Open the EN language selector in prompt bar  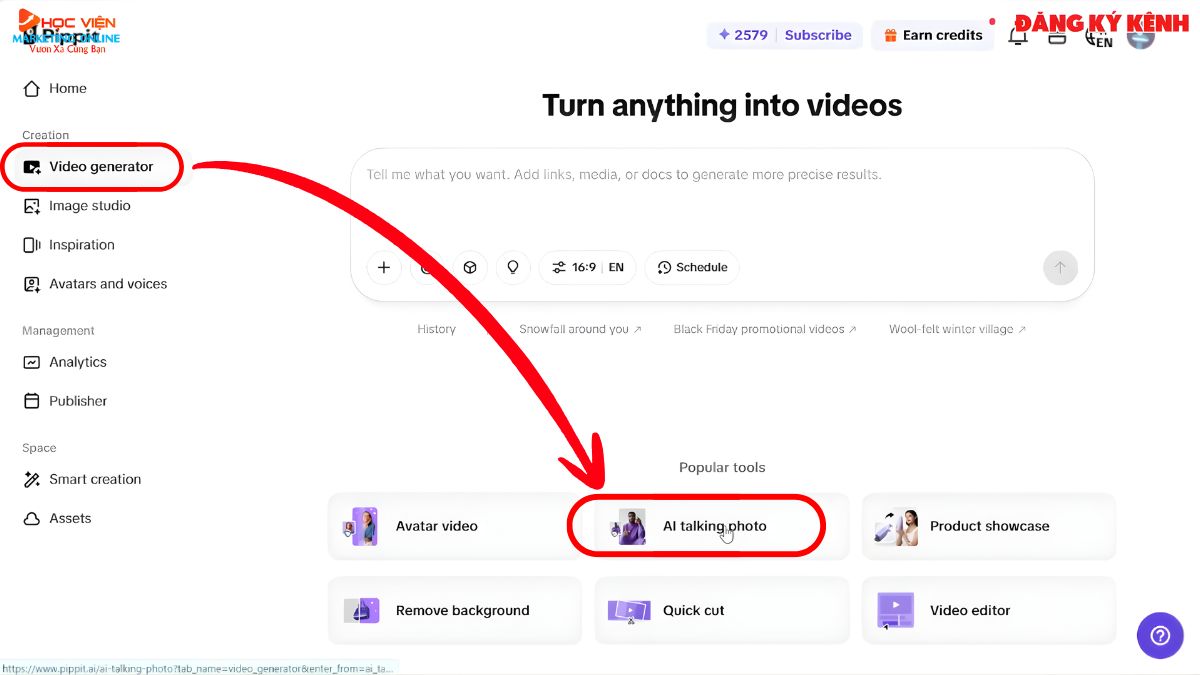[616, 267]
